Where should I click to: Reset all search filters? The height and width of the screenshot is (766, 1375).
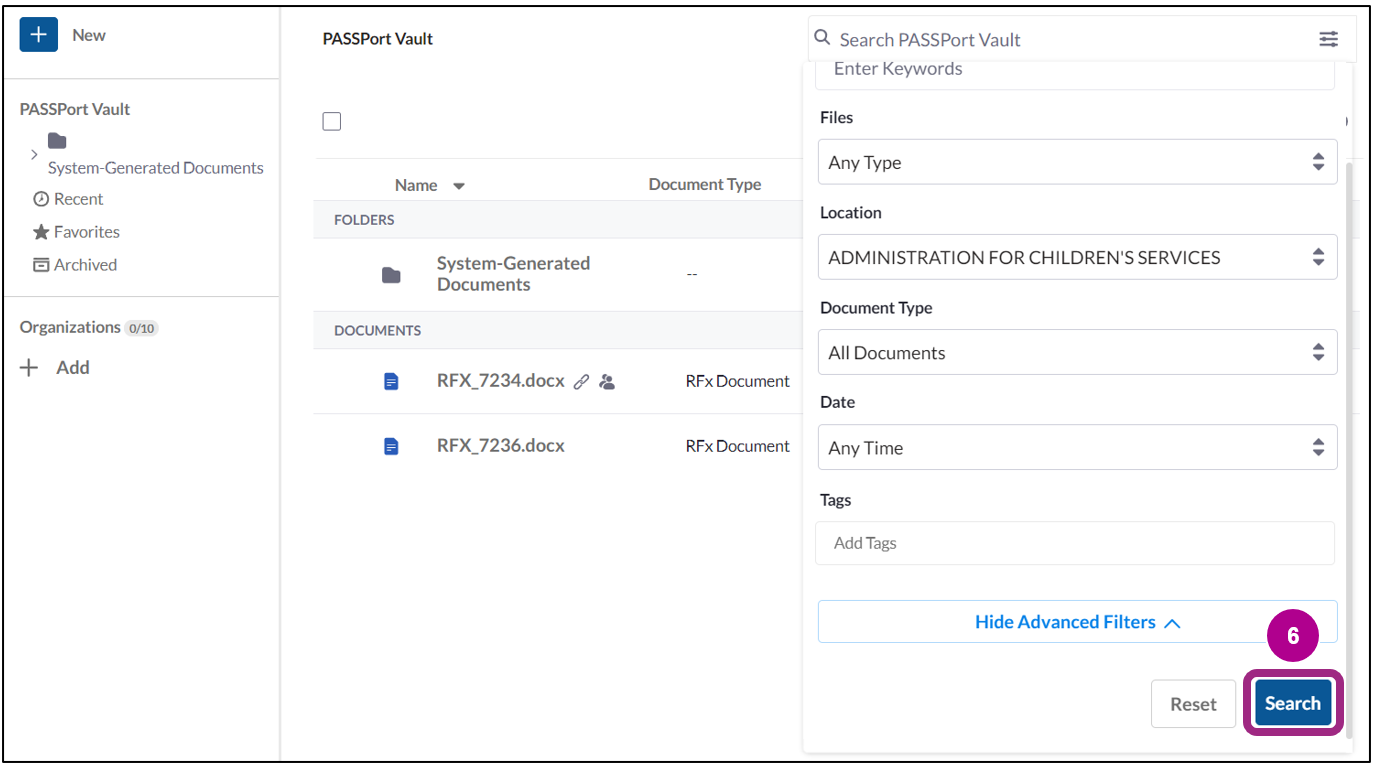coord(1193,703)
